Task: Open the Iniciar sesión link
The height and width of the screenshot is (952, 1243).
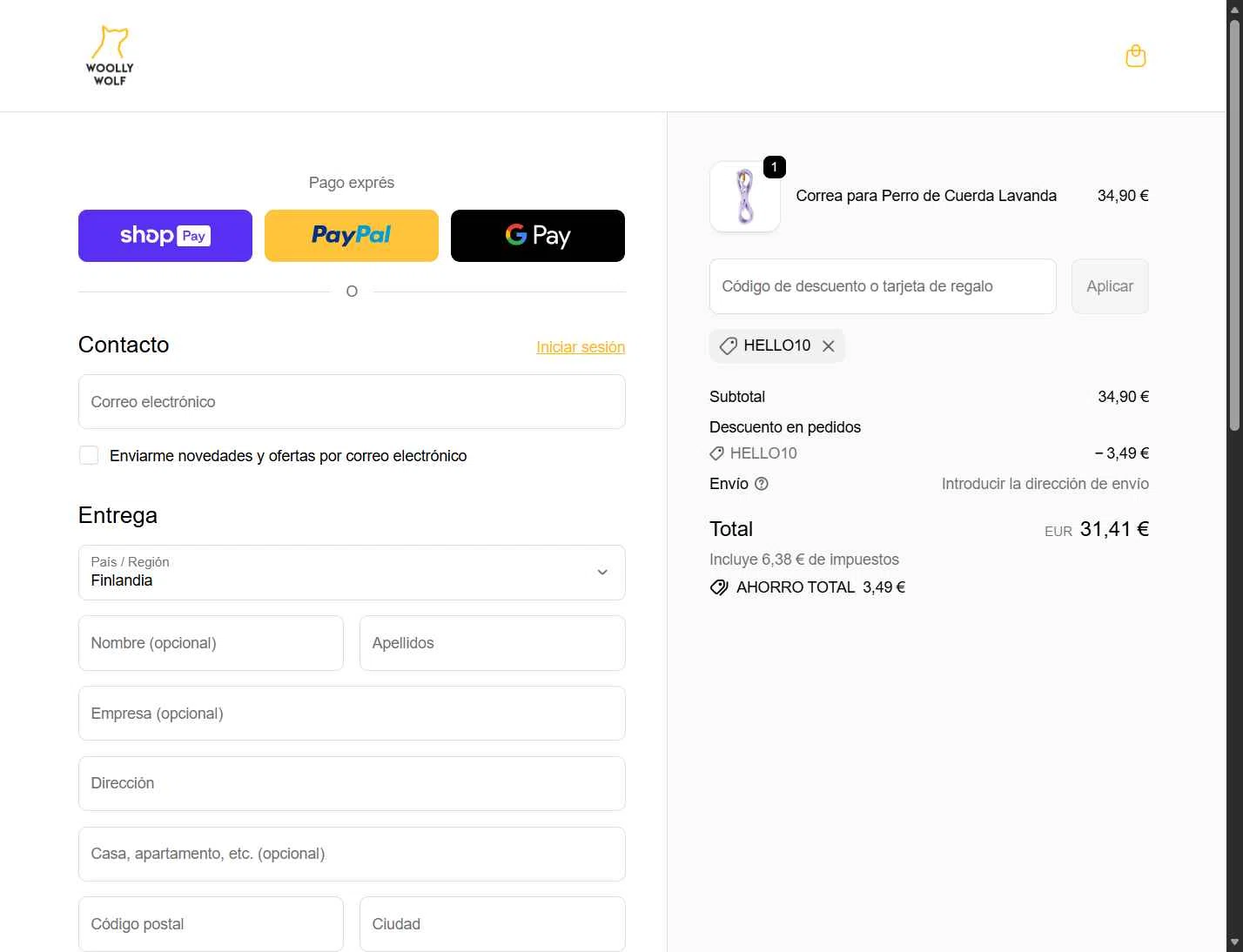Action: tap(581, 347)
